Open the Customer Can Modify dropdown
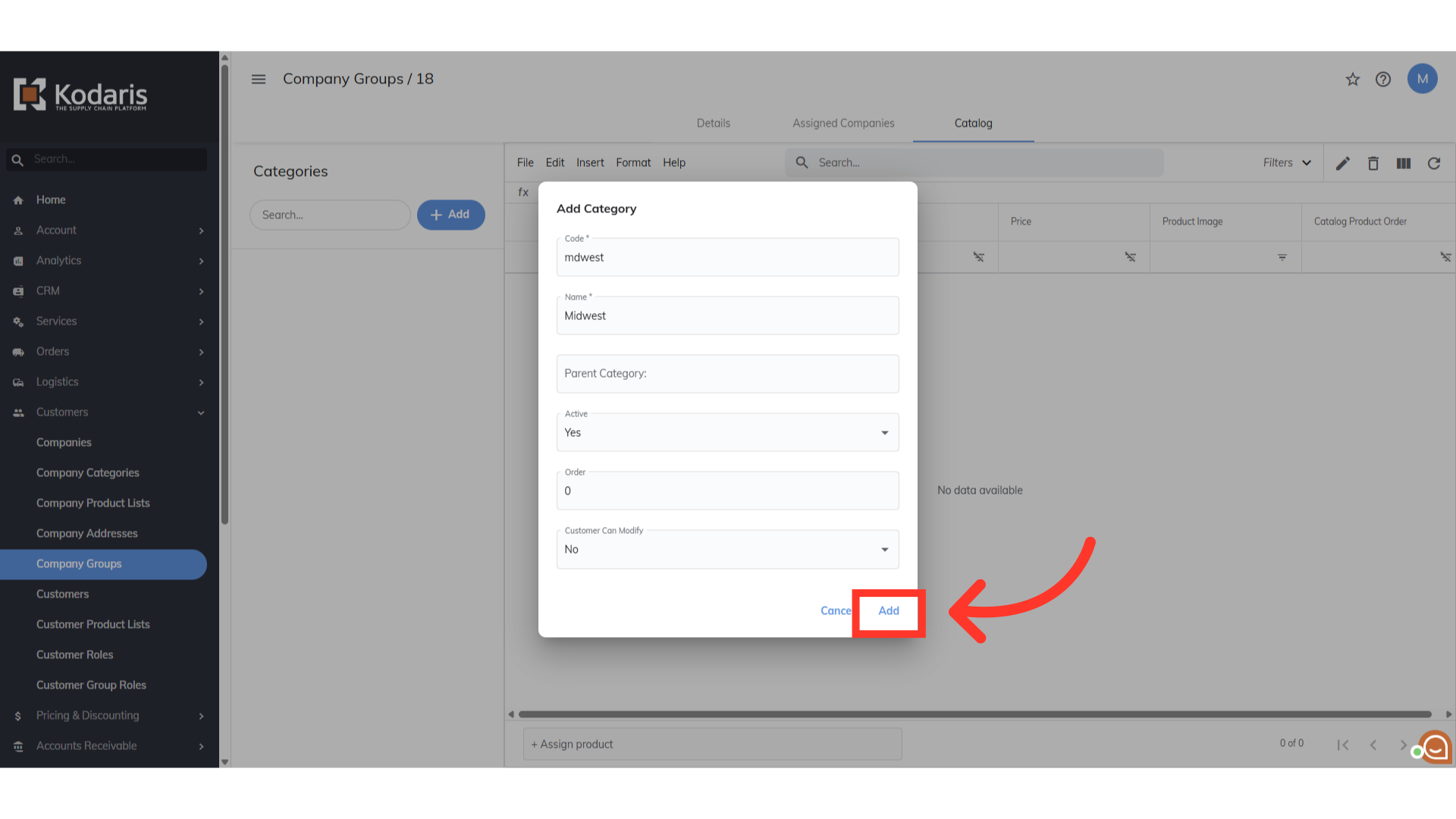 [x=727, y=549]
